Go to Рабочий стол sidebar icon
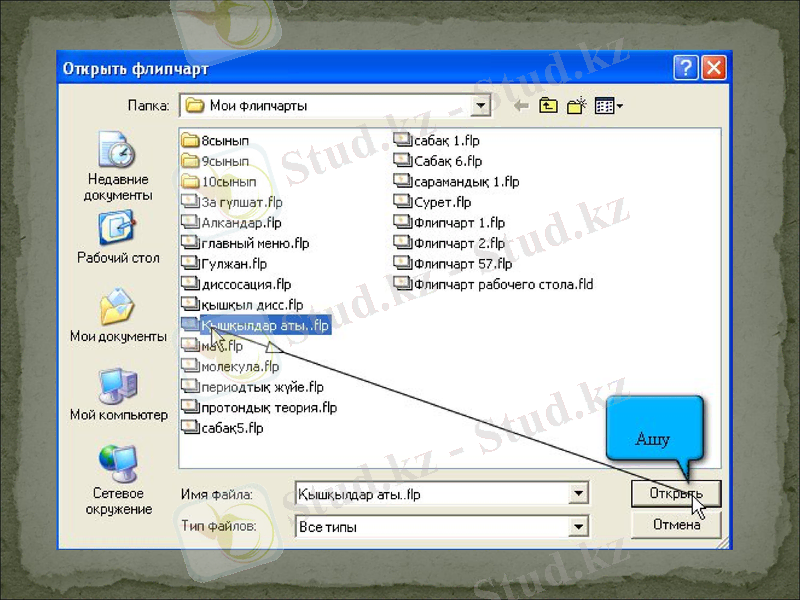Image resolution: width=800 pixels, height=600 pixels. [x=118, y=237]
